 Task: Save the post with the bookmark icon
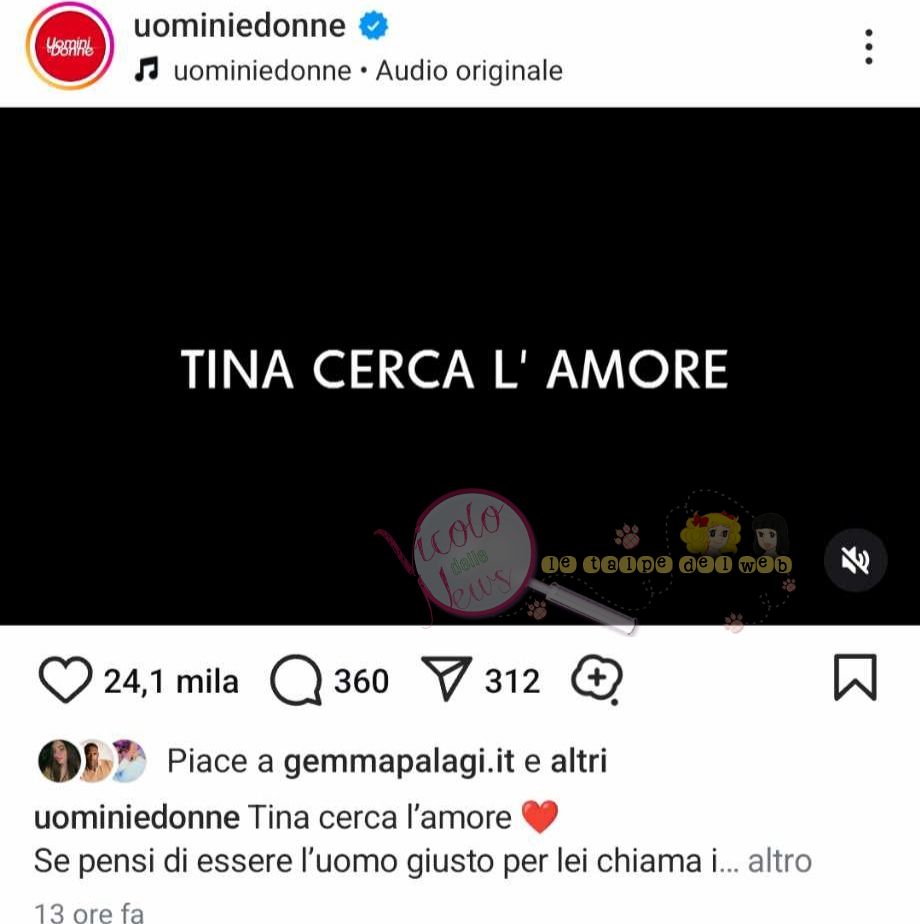pyautogui.click(x=855, y=678)
